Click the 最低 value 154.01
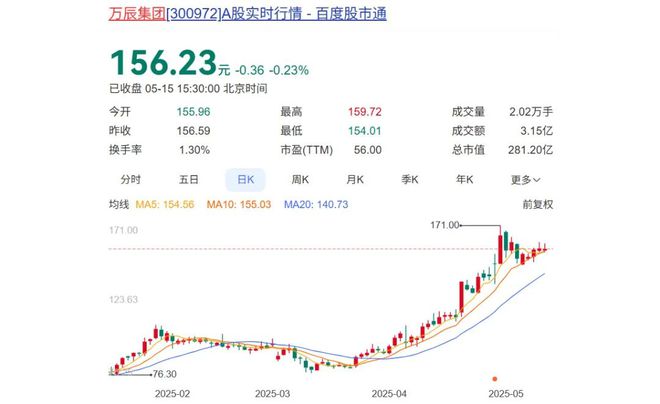This screenshot has height=404, width=660. 365,131
